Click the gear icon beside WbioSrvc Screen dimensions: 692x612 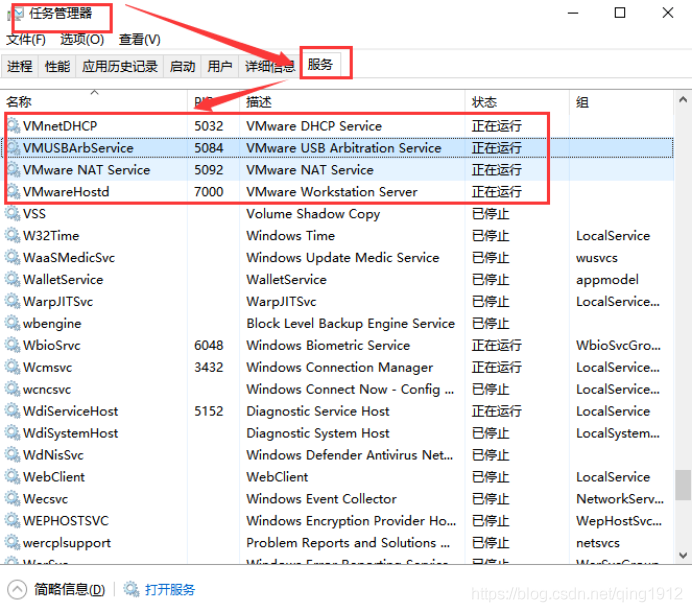[x=13, y=345]
